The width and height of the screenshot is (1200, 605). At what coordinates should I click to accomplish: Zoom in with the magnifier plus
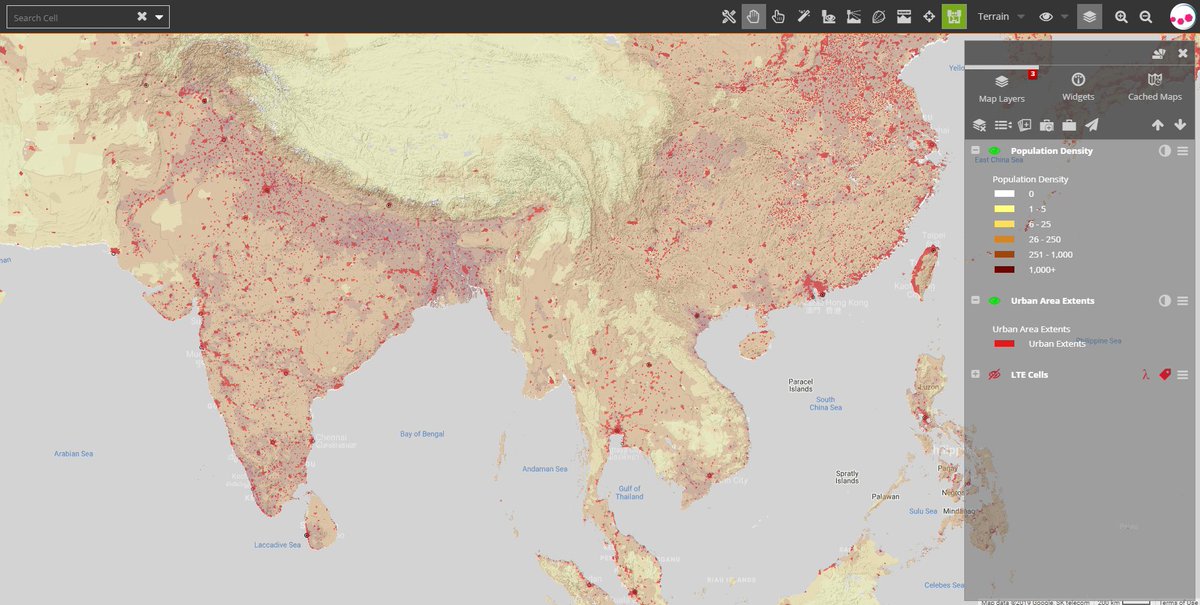pyautogui.click(x=1121, y=17)
